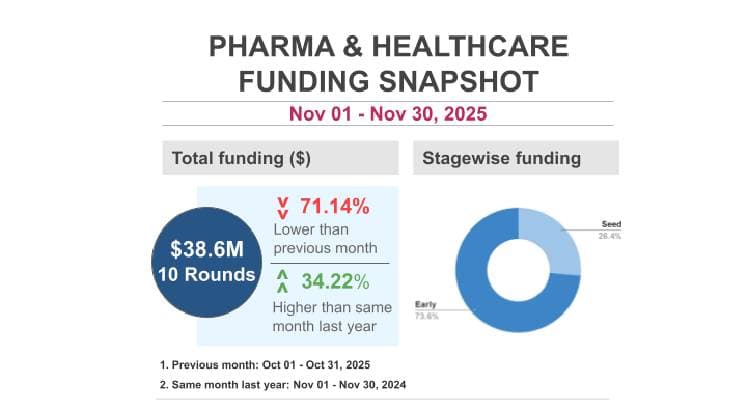Click "Higher than same month last year" text
750x400 pixels.
click(332, 316)
